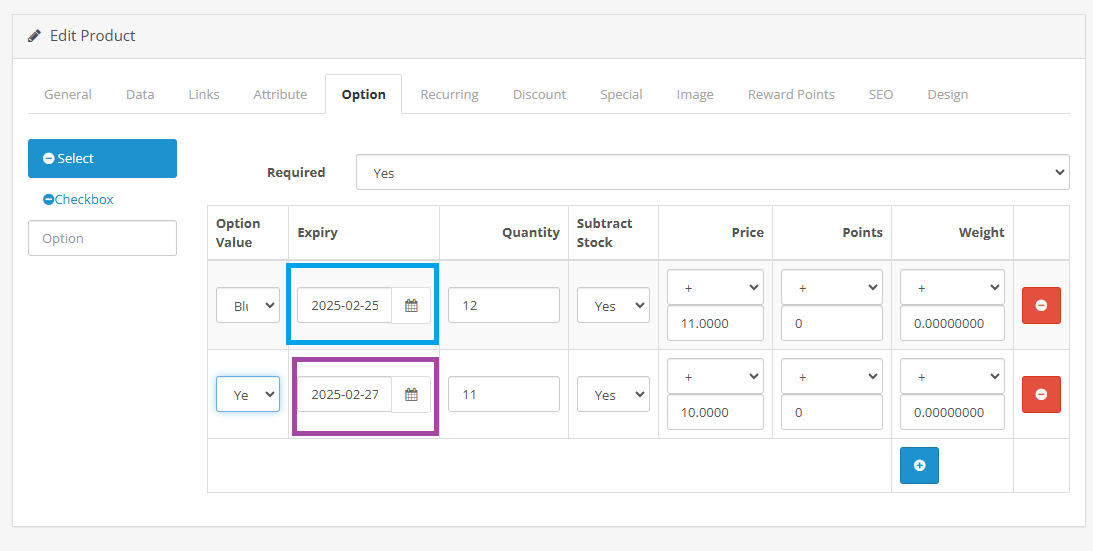Viewport: 1093px width, 551px height.
Task: Remove the Checkbox option via minus icon
Action: [x=48, y=200]
